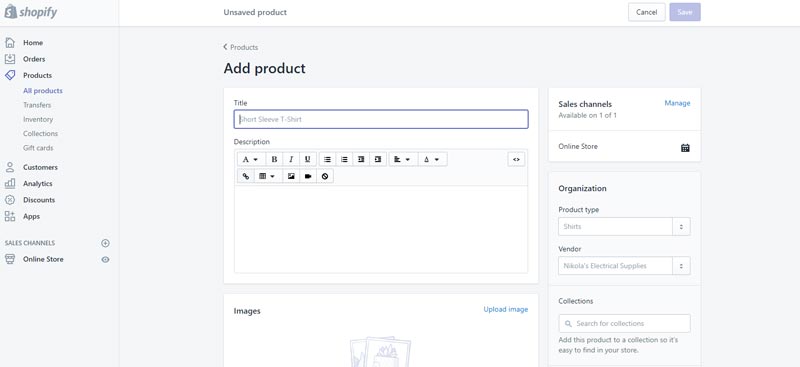Insert a video in description

[x=308, y=176]
